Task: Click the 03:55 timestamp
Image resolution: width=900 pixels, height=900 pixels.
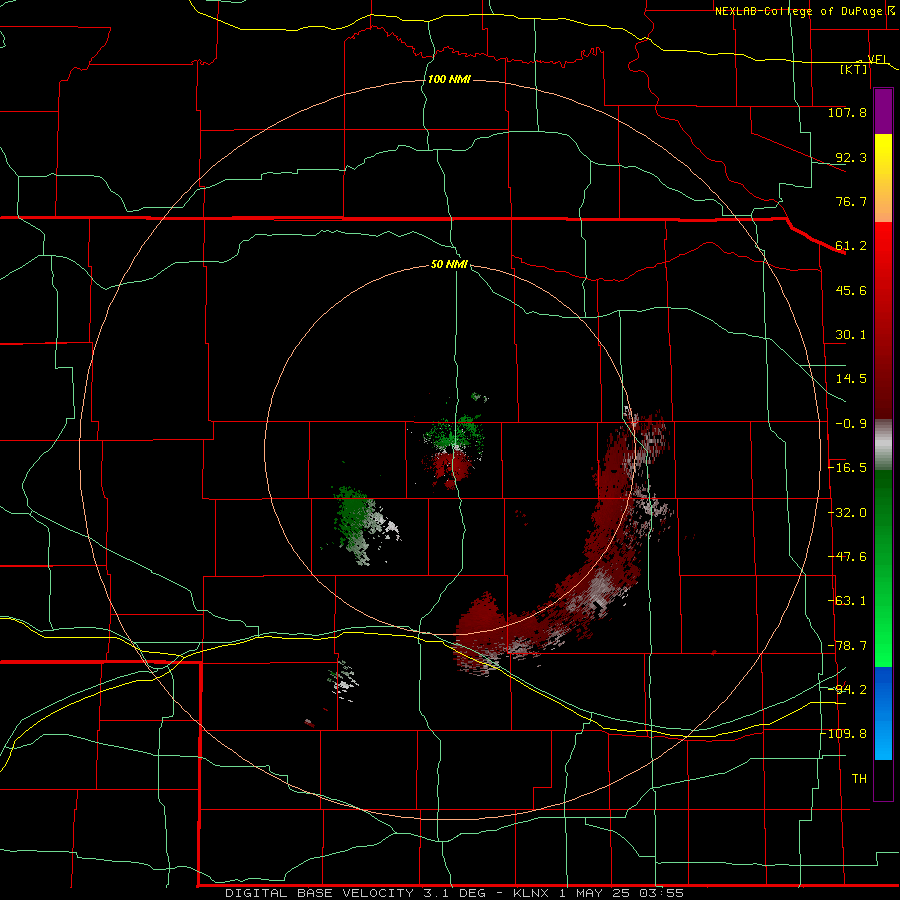Action: (663, 893)
